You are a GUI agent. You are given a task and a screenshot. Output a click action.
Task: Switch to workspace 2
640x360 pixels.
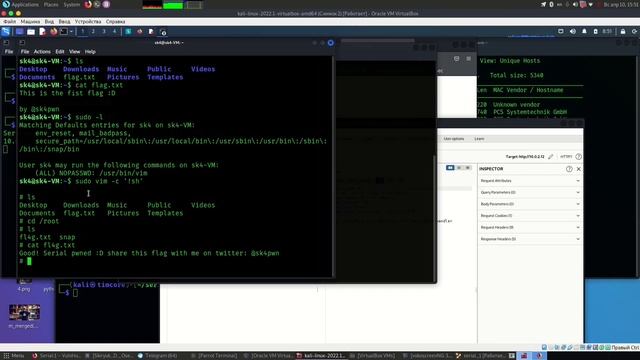coord(93,31)
